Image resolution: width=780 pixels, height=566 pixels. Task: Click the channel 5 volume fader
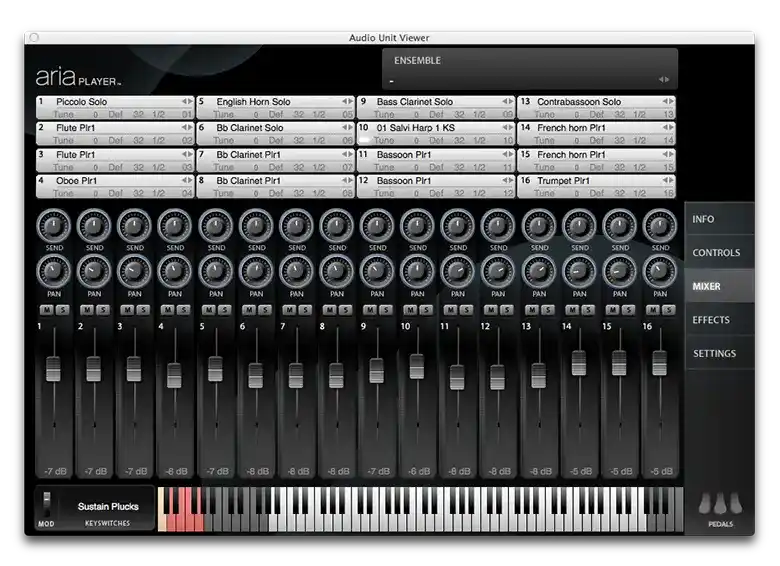click(215, 369)
